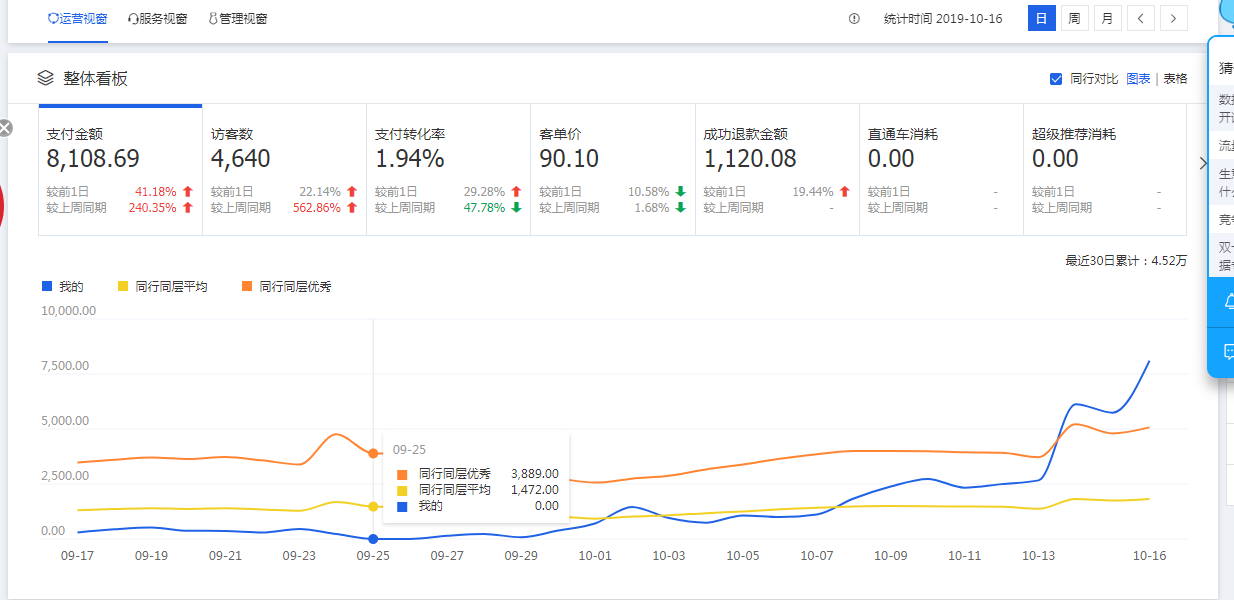Go to next date with right arrow
1234x600 pixels.
coord(1174,18)
